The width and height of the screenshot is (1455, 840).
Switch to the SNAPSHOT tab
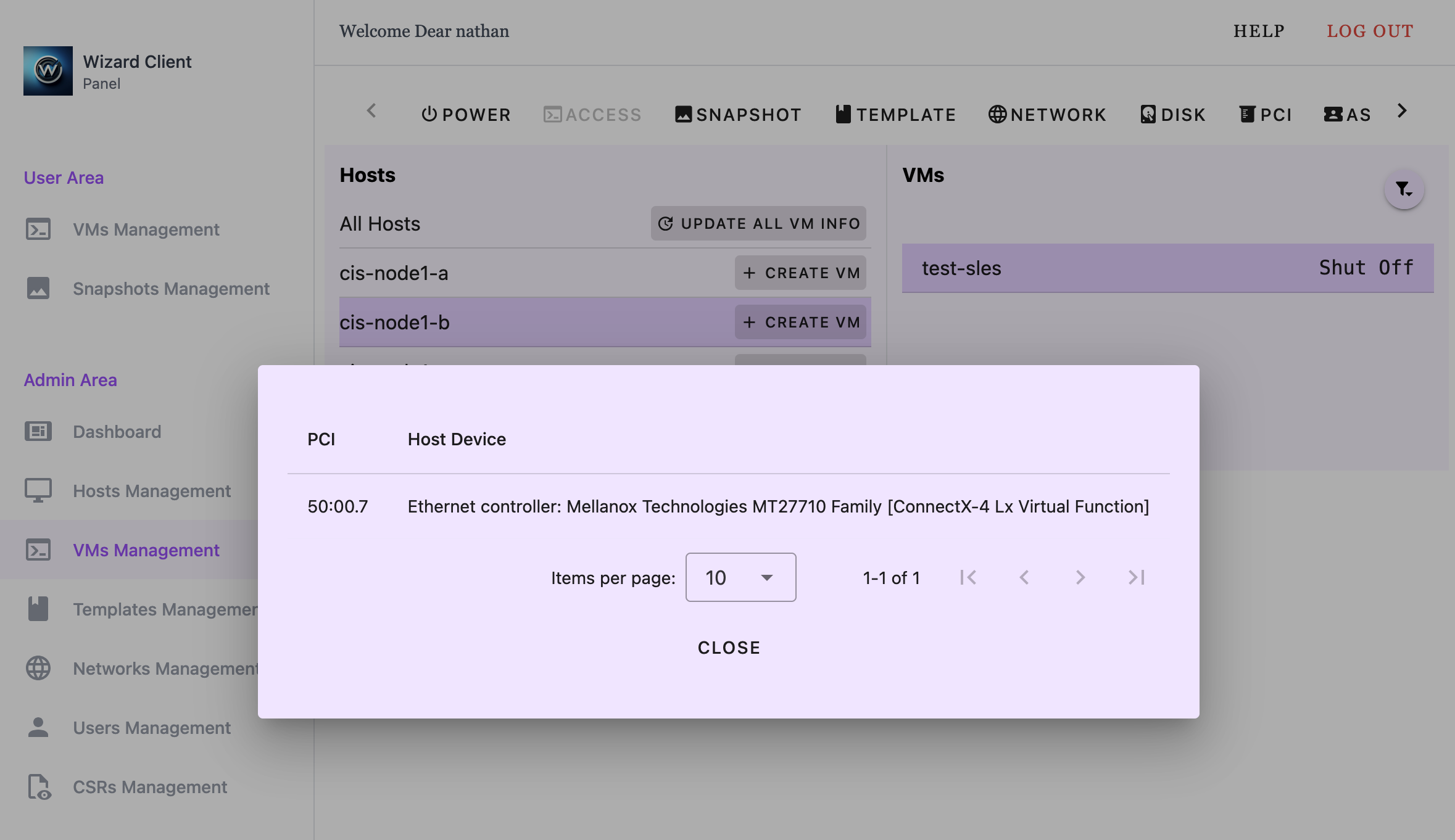click(x=738, y=115)
